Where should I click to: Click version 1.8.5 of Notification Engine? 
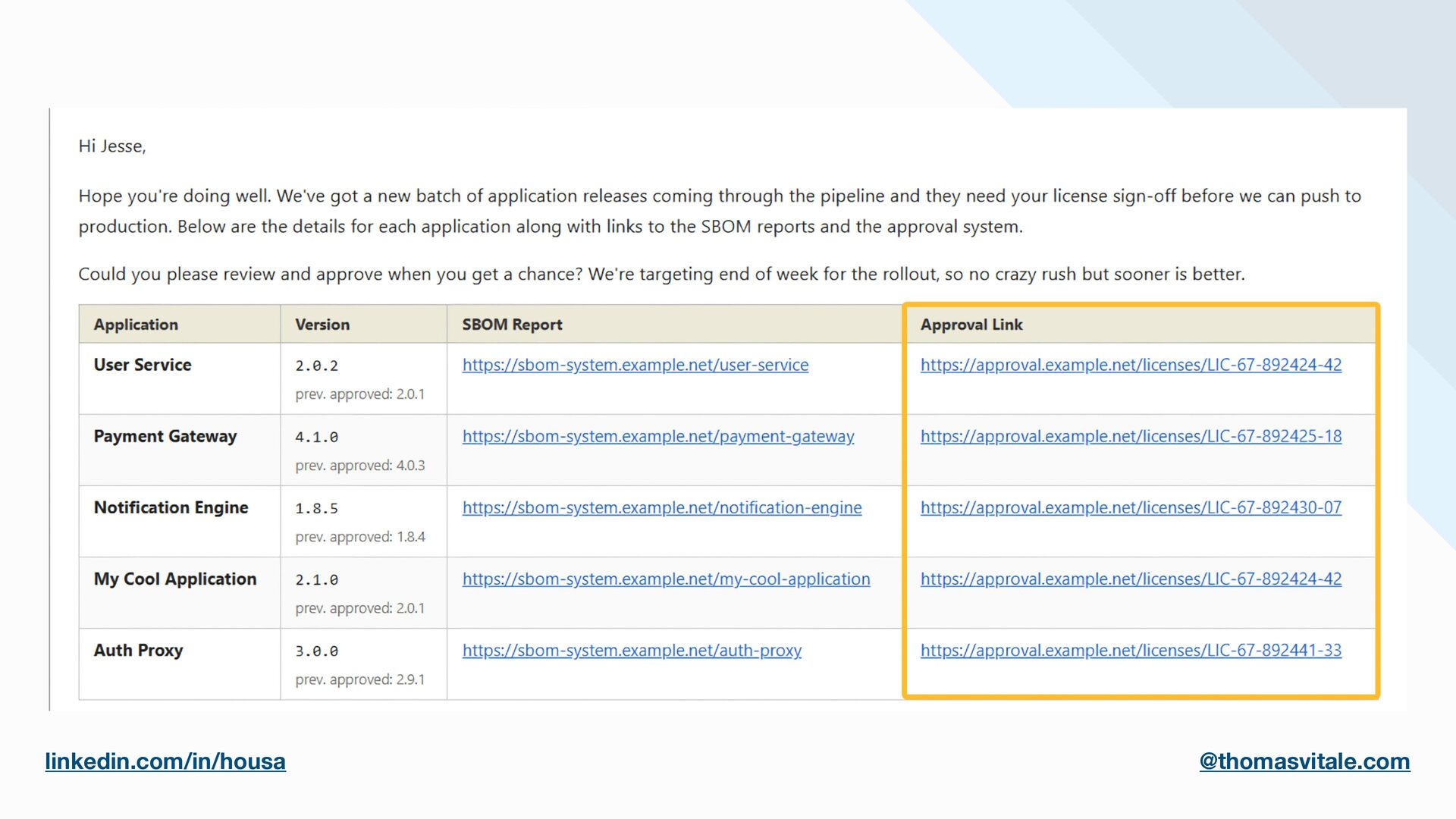pyautogui.click(x=316, y=508)
